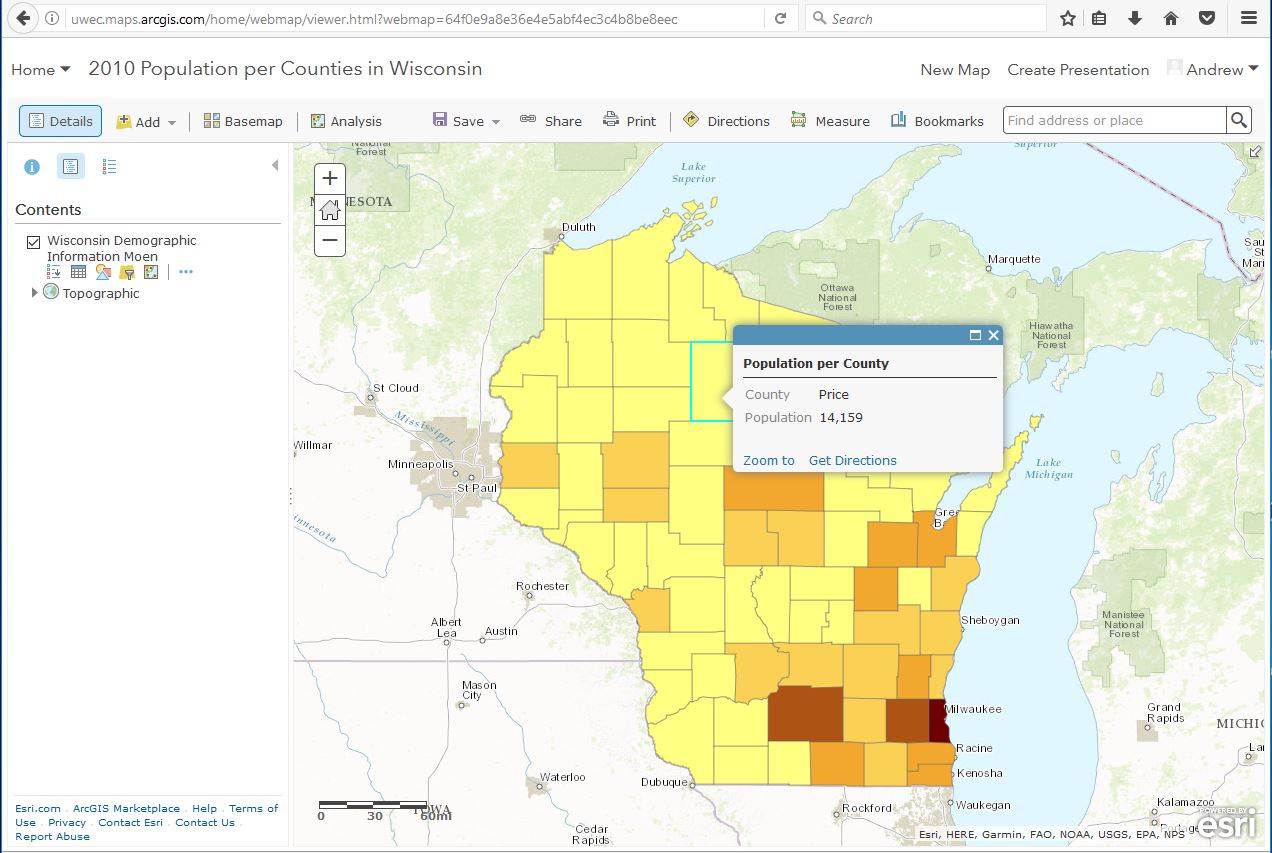
Task: Click the site info icon in address bar
Action: [52, 19]
